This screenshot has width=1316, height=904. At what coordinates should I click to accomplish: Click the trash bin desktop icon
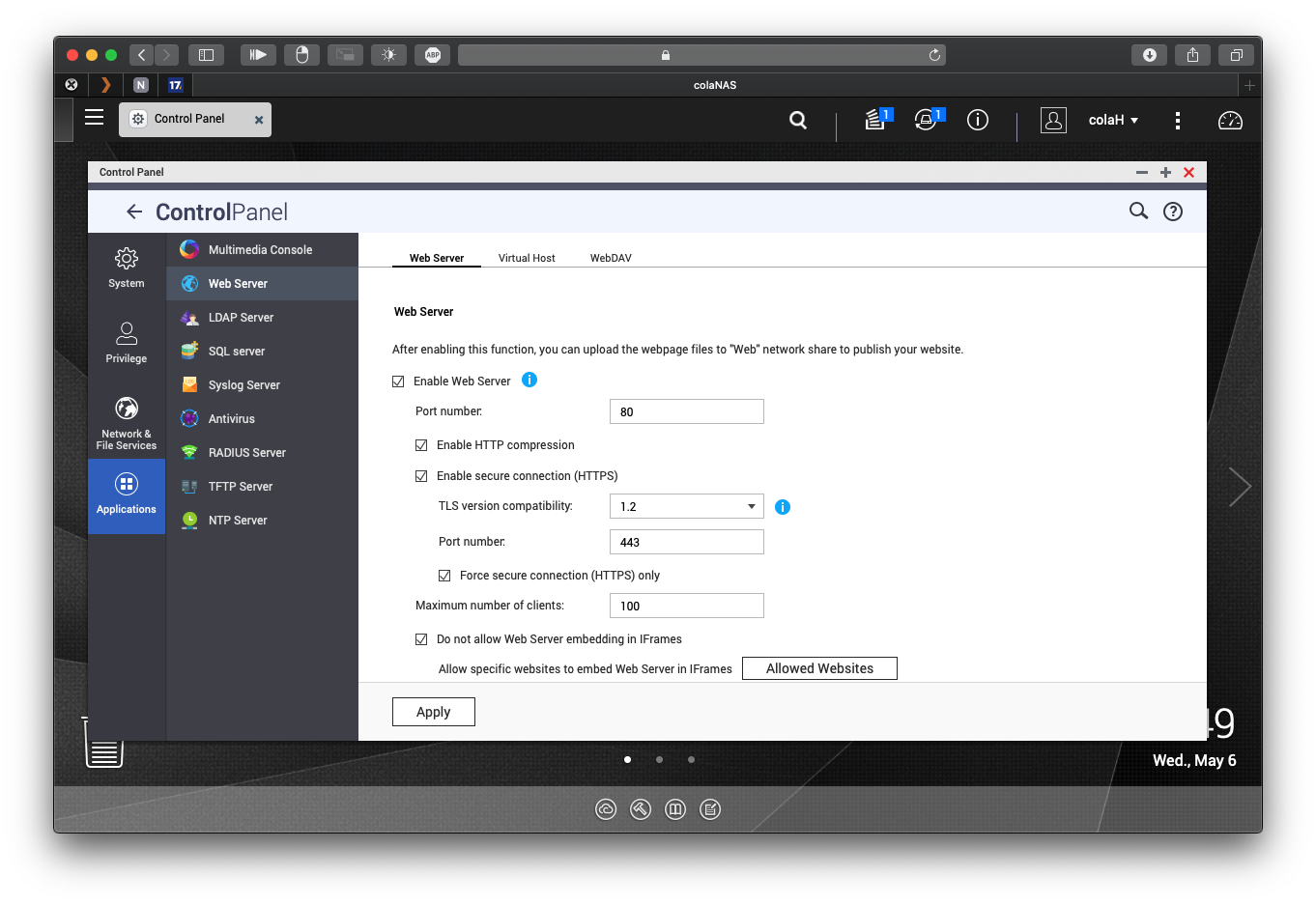click(103, 748)
